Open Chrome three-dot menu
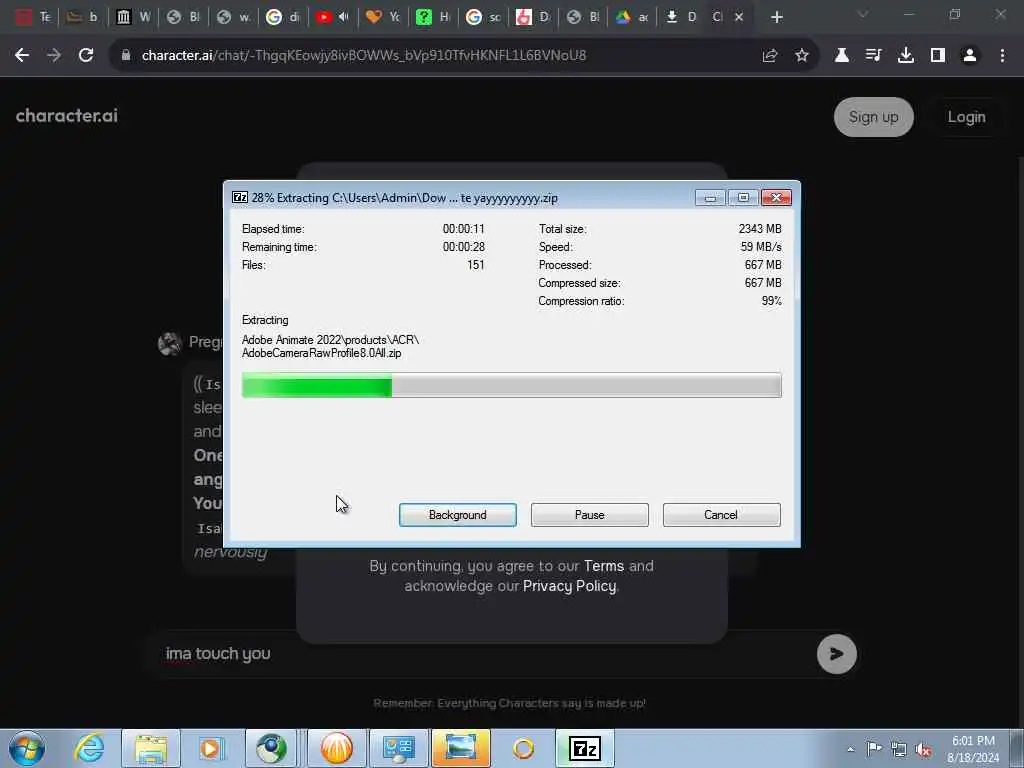 (1002, 56)
